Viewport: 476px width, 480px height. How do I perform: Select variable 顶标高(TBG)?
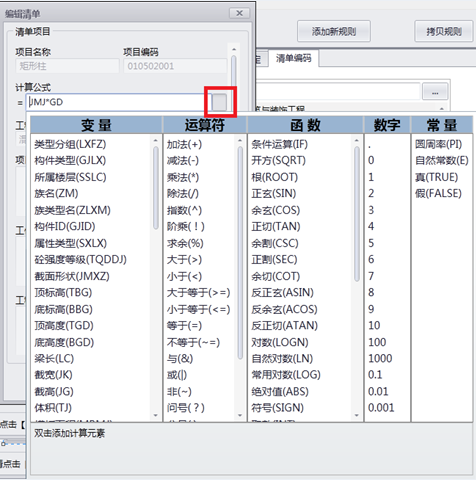click(63, 293)
